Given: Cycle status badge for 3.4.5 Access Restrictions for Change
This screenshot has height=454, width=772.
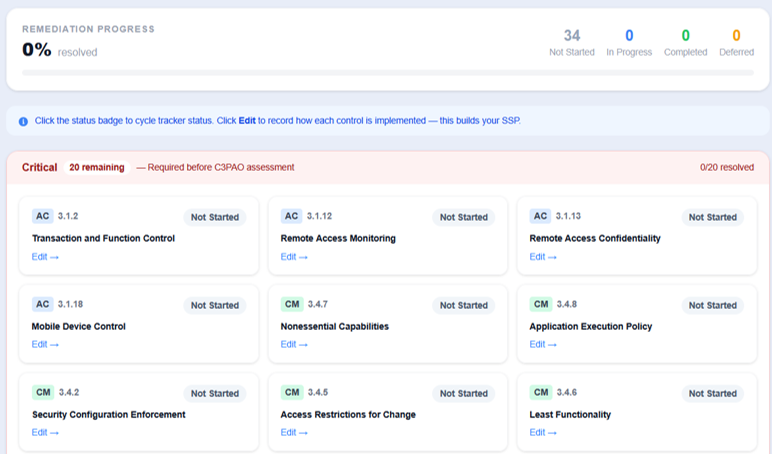Looking at the screenshot, I should 464,393.
